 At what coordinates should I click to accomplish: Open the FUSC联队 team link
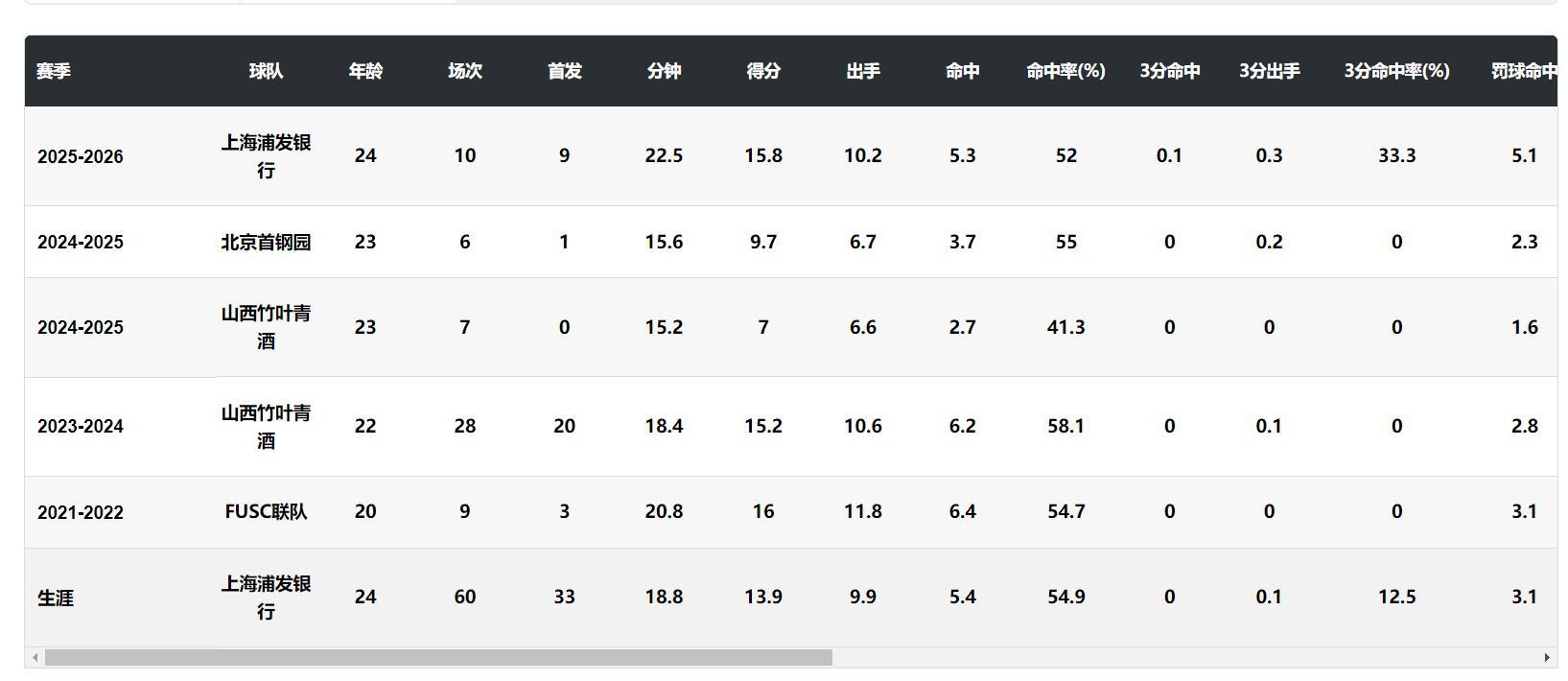click(x=266, y=512)
